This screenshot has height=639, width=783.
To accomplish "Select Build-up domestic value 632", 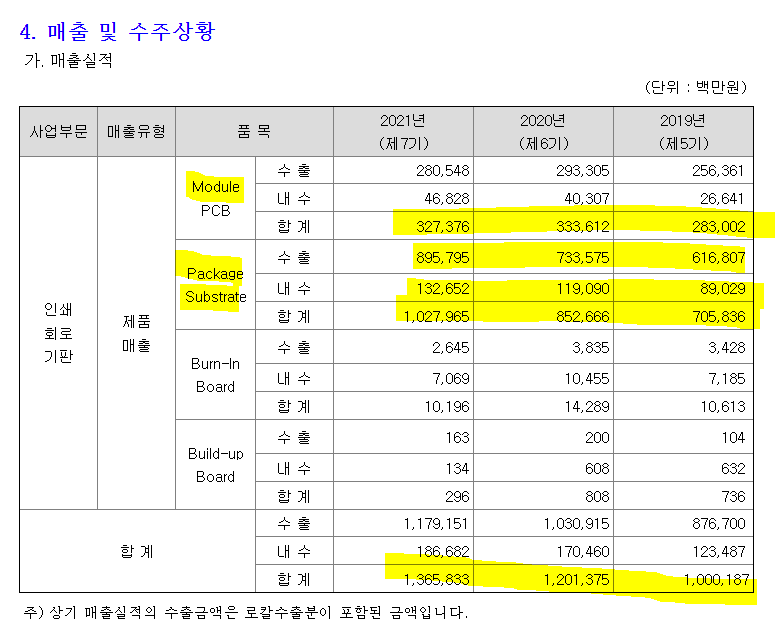I will tap(733, 468).
